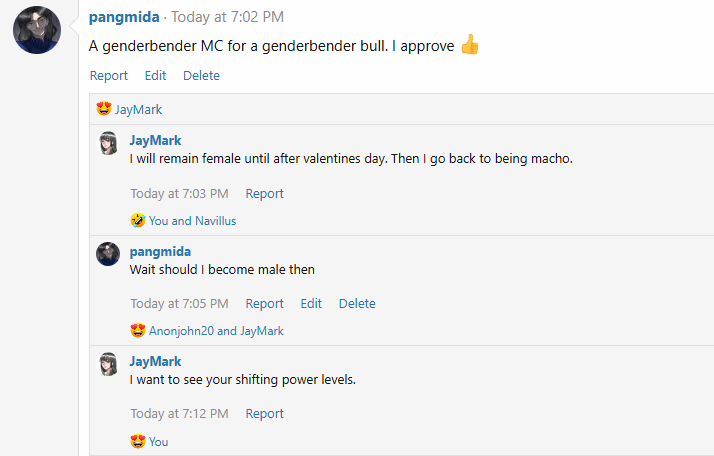
Task: Click JayMark's avatar on valentines comment
Action: (x=108, y=143)
